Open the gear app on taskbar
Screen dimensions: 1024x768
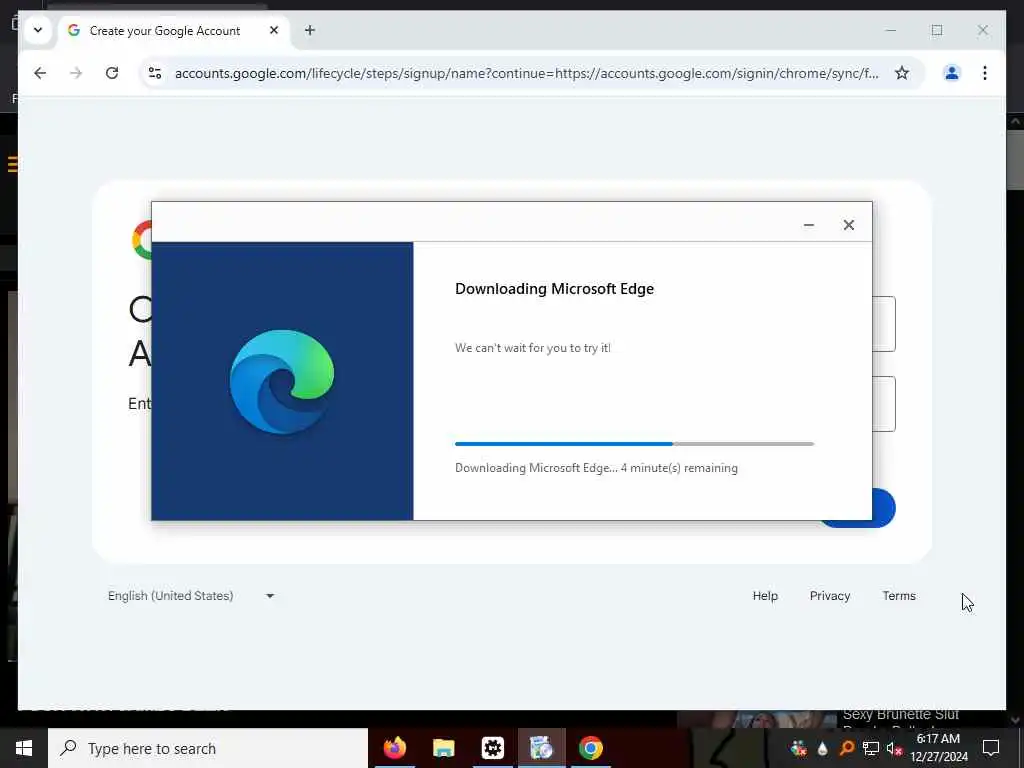pos(492,748)
